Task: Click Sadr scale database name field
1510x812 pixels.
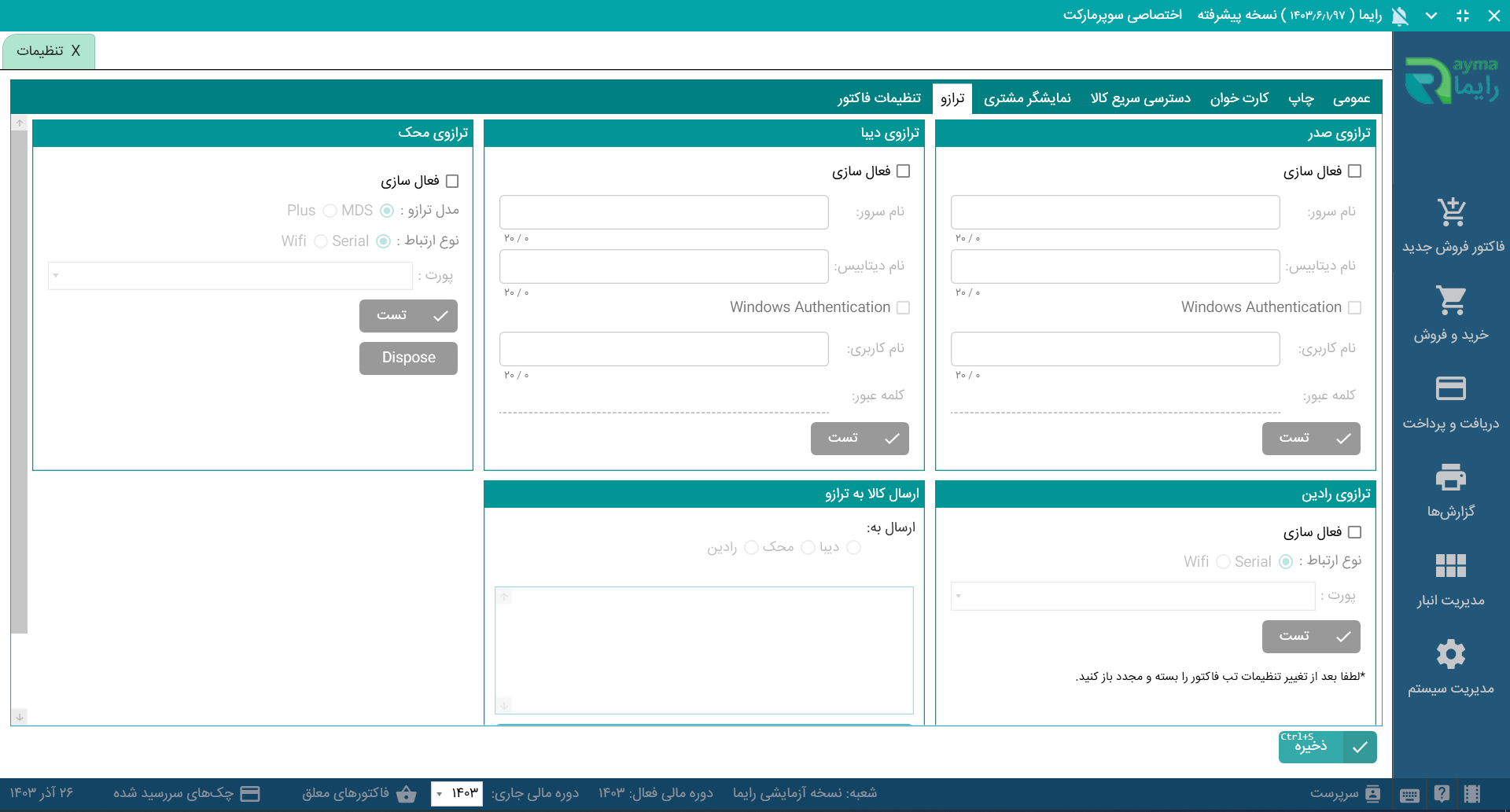Action: pos(1115,266)
